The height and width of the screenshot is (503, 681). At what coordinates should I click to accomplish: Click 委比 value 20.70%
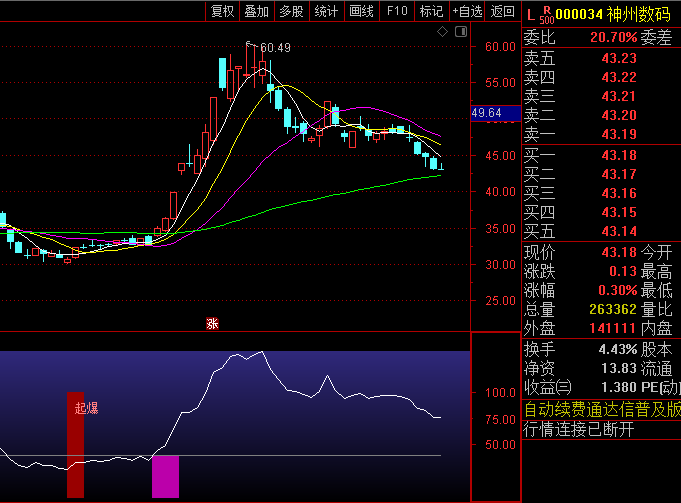(614, 37)
